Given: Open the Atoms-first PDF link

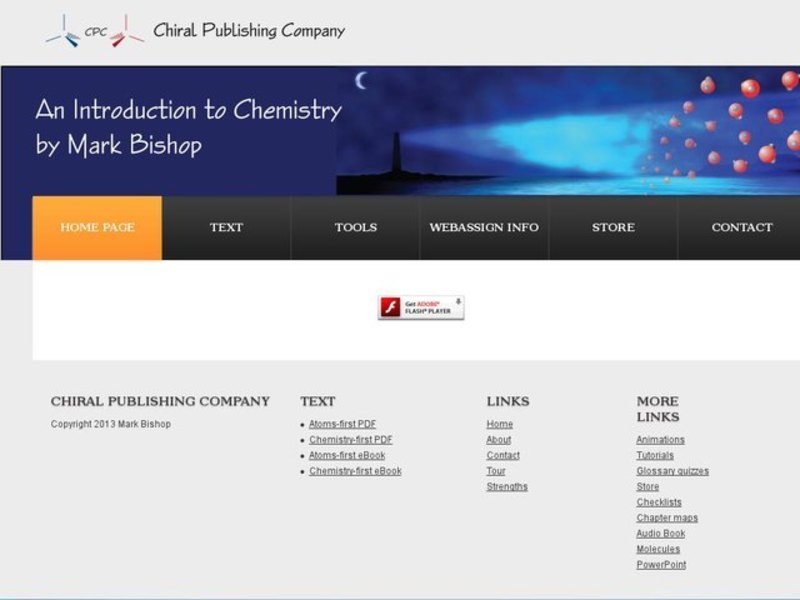Looking at the screenshot, I should (x=343, y=423).
